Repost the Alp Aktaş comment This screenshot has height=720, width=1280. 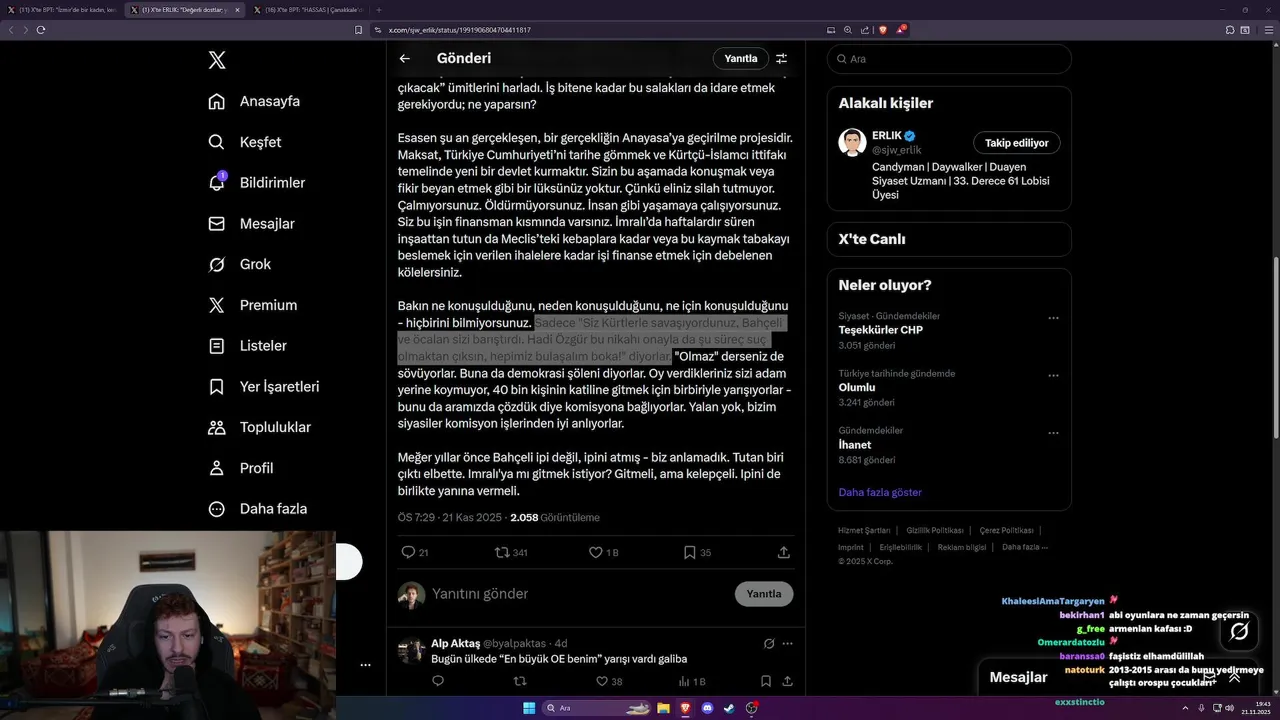(x=519, y=681)
